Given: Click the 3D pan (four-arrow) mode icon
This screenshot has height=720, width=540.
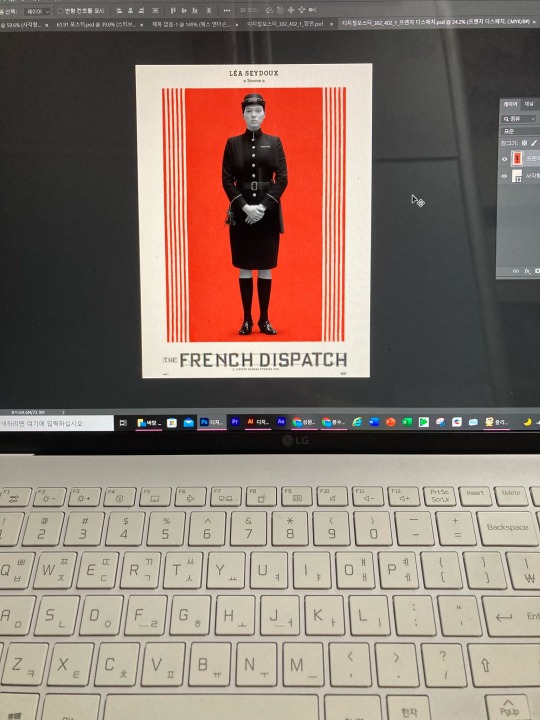Looking at the screenshot, I should pyautogui.click(x=291, y=10).
